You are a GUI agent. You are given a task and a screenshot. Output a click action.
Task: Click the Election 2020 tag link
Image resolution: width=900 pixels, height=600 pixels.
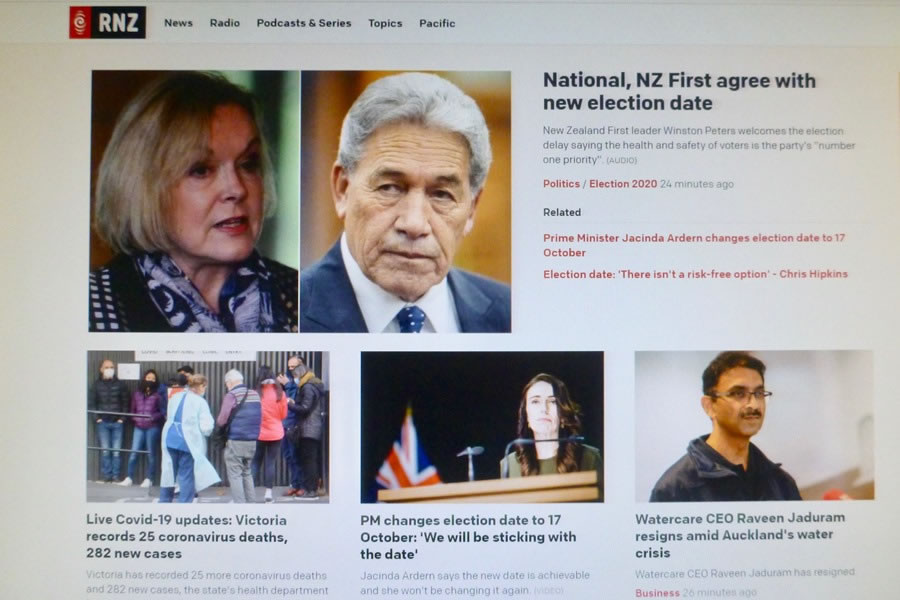click(x=623, y=184)
